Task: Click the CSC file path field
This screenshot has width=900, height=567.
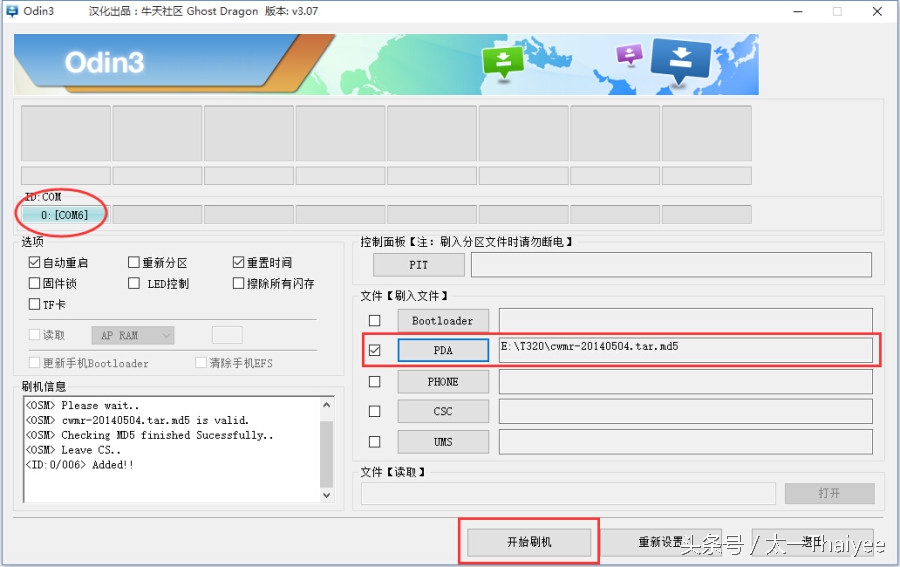Action: coord(685,411)
